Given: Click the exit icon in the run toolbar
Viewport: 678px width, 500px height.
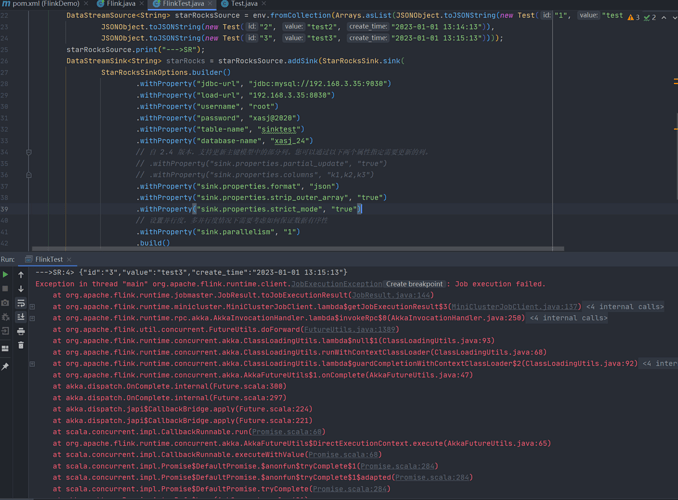Looking at the screenshot, I should pos(5,331).
